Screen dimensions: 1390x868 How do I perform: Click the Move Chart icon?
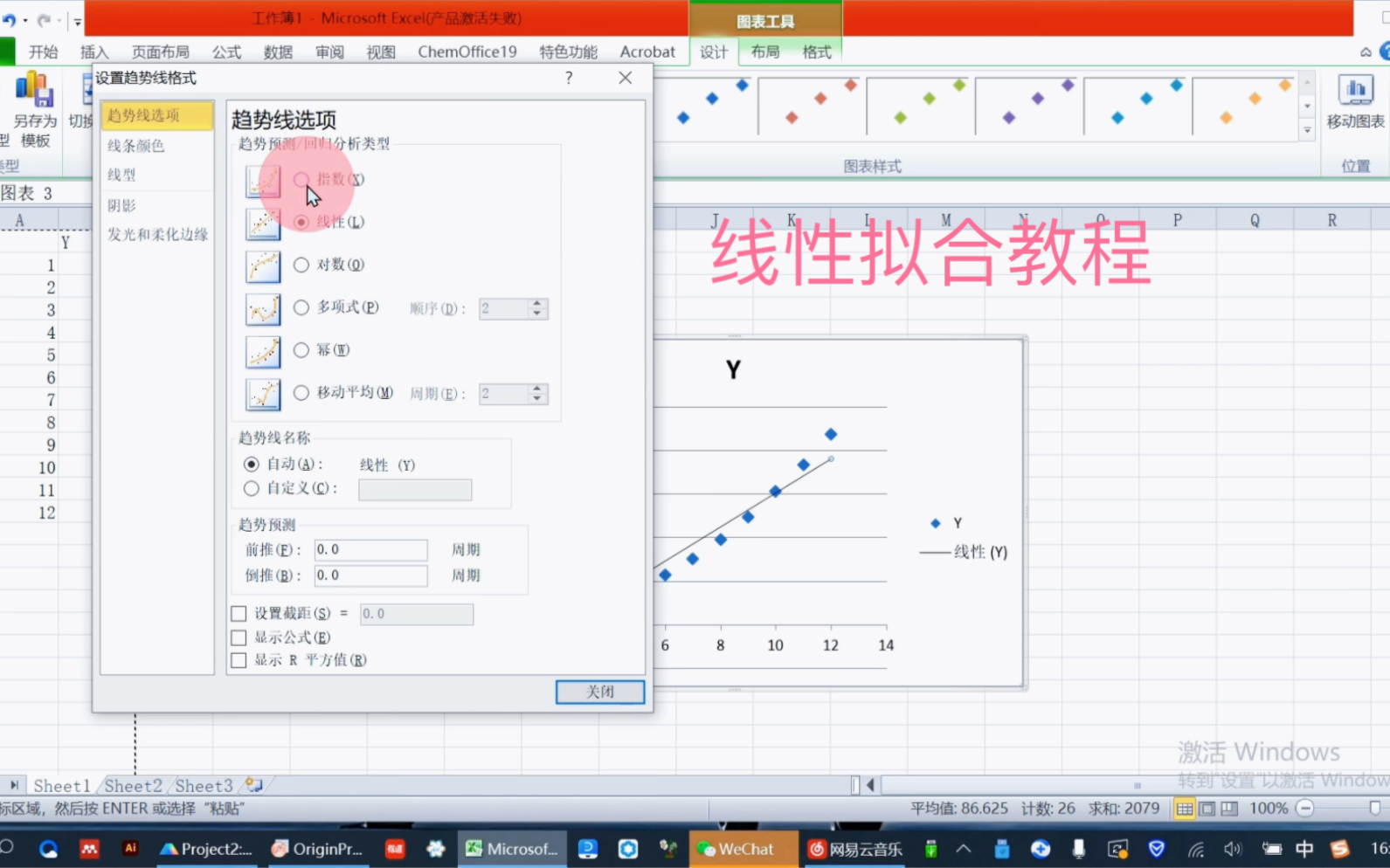coord(1355,90)
